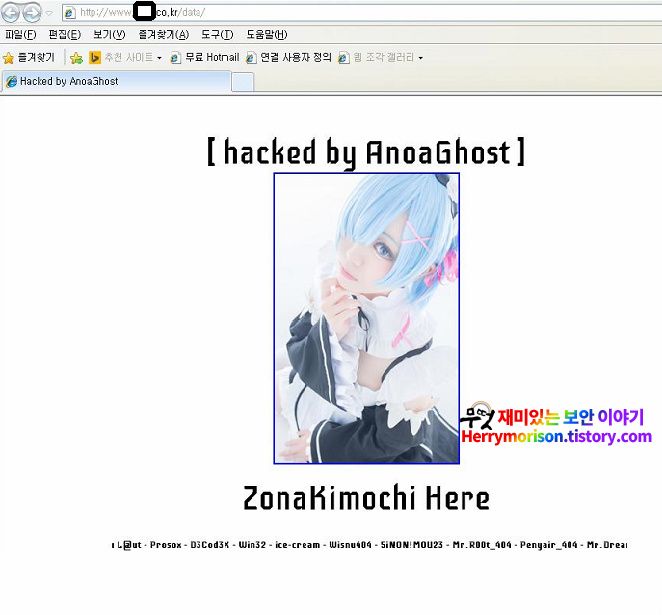Click the browser Forward arrow button

tap(32, 13)
